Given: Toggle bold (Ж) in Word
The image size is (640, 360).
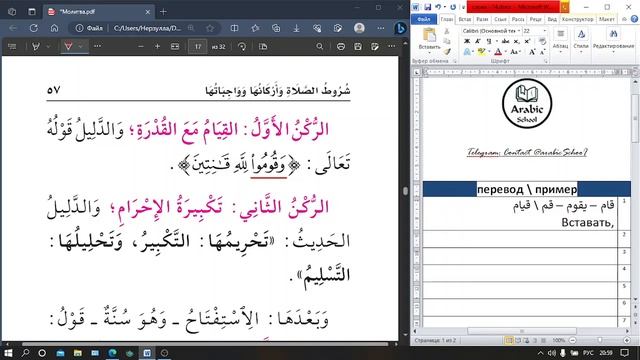Looking at the screenshot, I should pyautogui.click(x=467, y=41).
